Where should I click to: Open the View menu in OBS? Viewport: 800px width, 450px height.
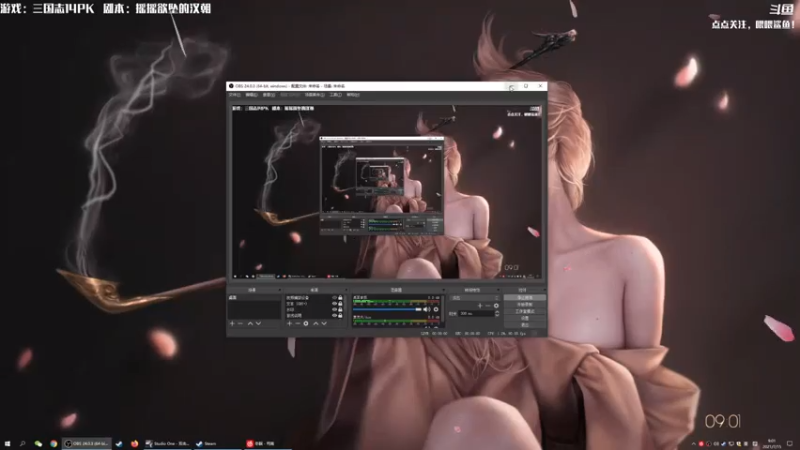269,95
